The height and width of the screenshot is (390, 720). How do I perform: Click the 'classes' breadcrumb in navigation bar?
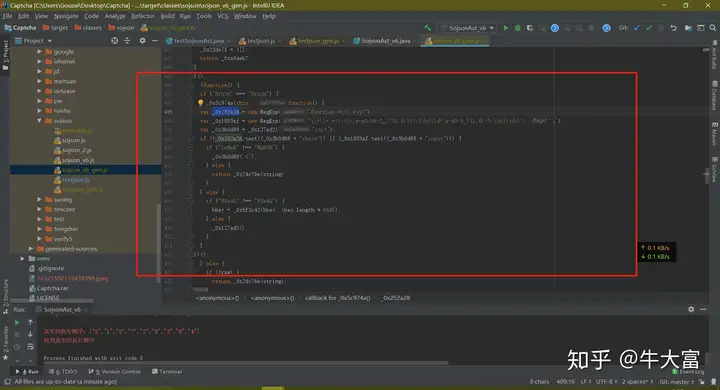pyautogui.click(x=88, y=28)
